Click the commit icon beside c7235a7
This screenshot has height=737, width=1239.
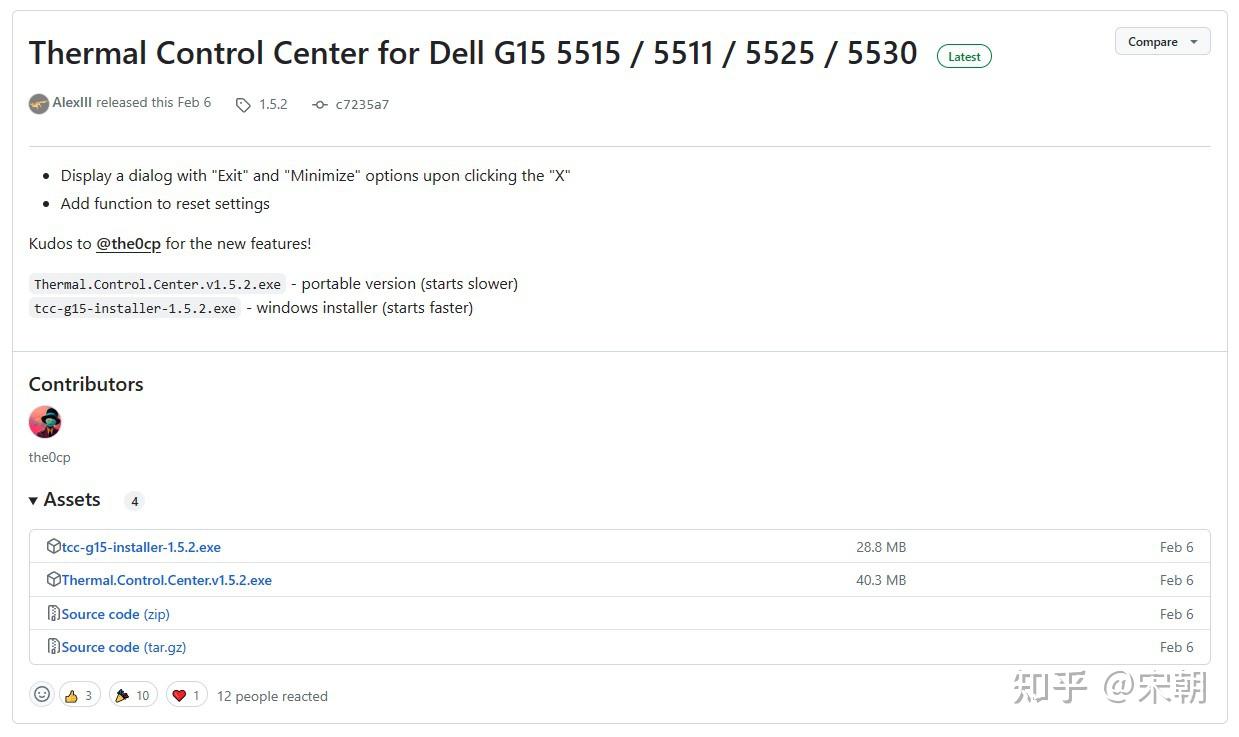coord(319,105)
